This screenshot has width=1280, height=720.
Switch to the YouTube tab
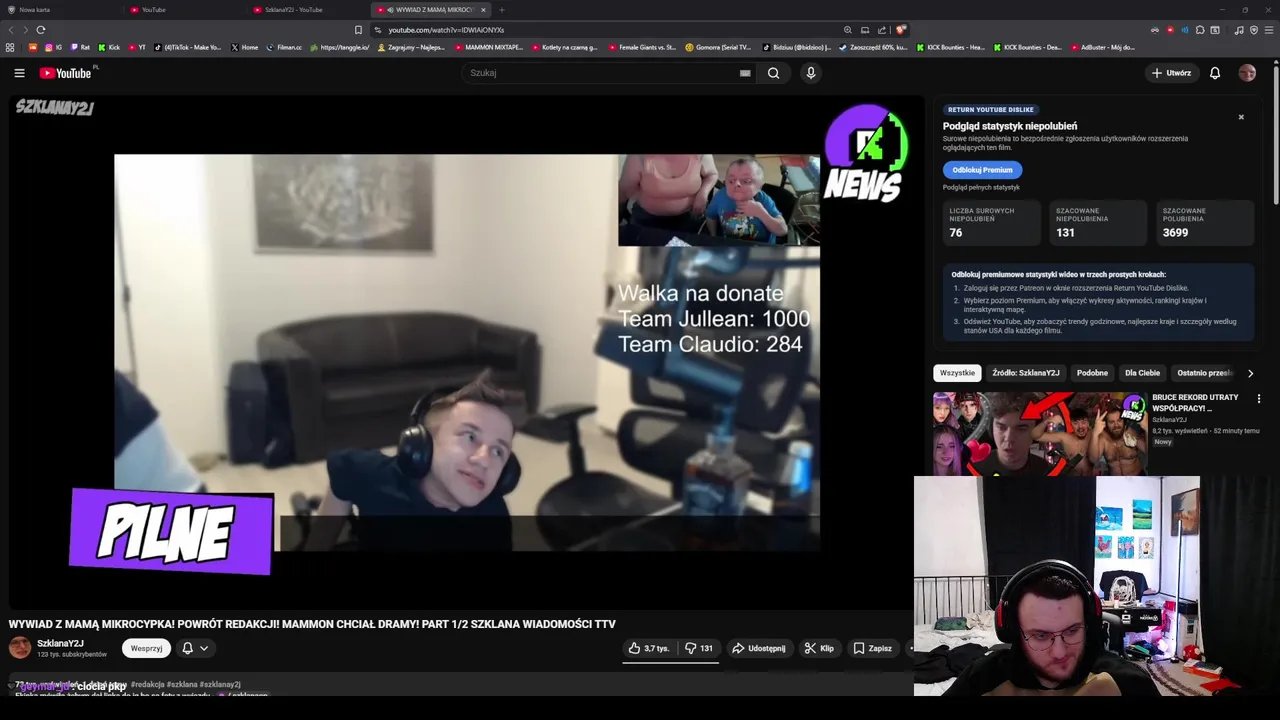(184, 10)
